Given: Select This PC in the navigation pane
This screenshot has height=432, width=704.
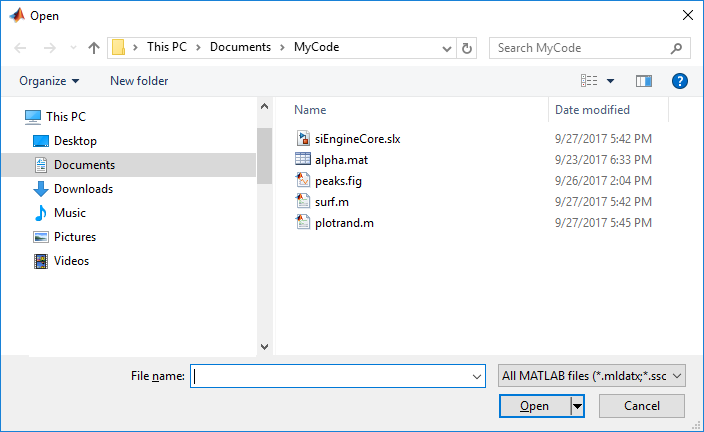Looking at the screenshot, I should [x=66, y=117].
